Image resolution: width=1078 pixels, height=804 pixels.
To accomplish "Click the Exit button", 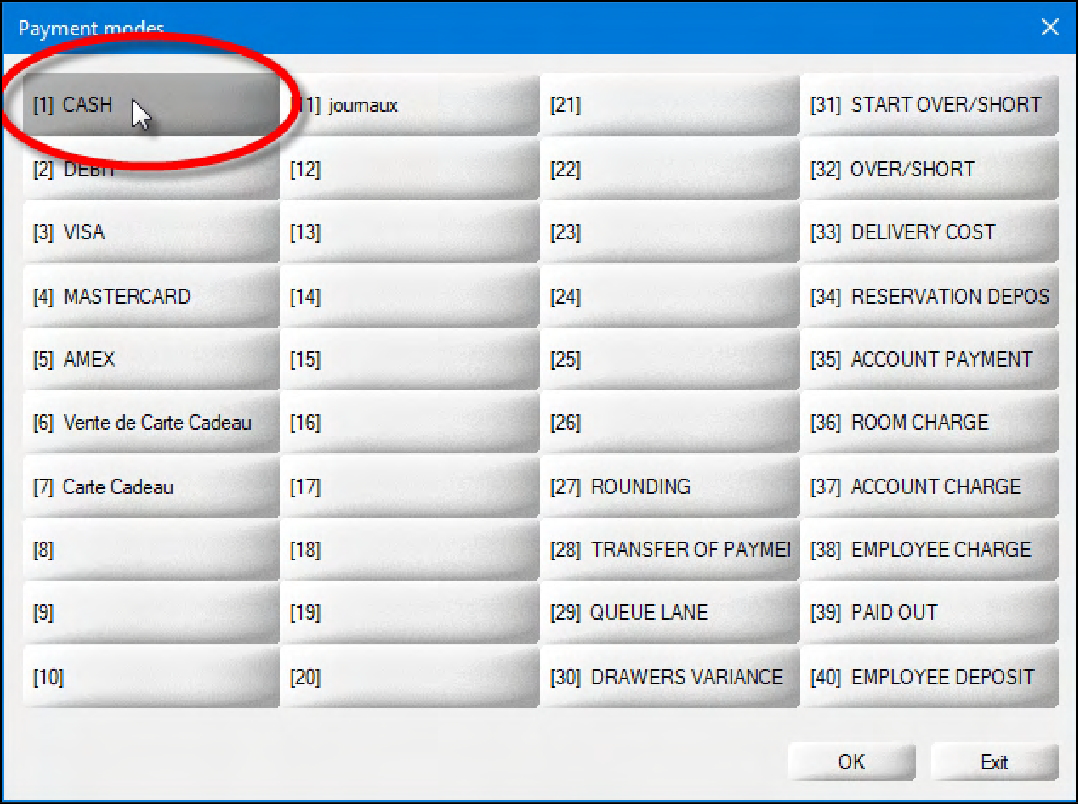I will [x=993, y=762].
